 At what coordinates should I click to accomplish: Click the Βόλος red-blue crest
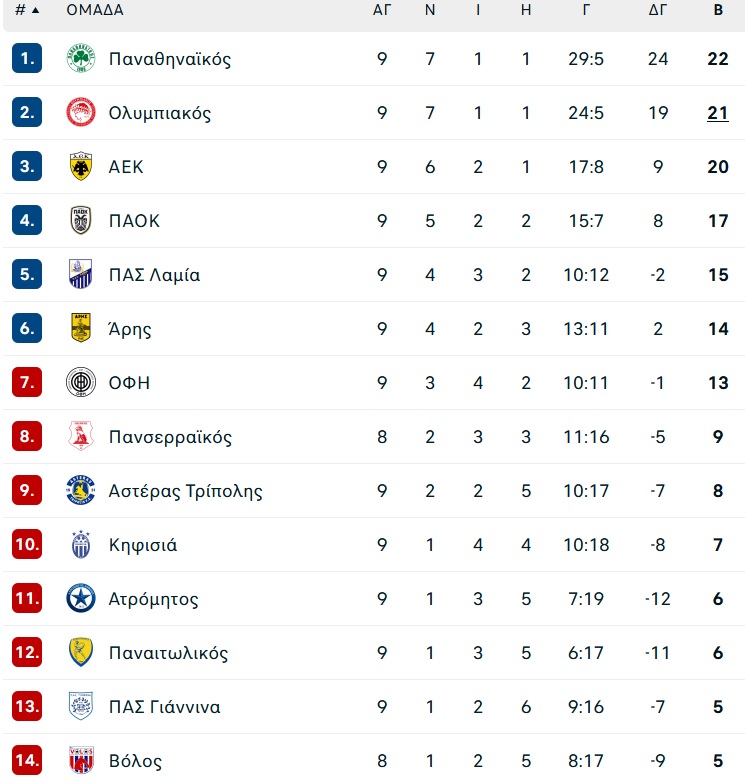pos(80,760)
